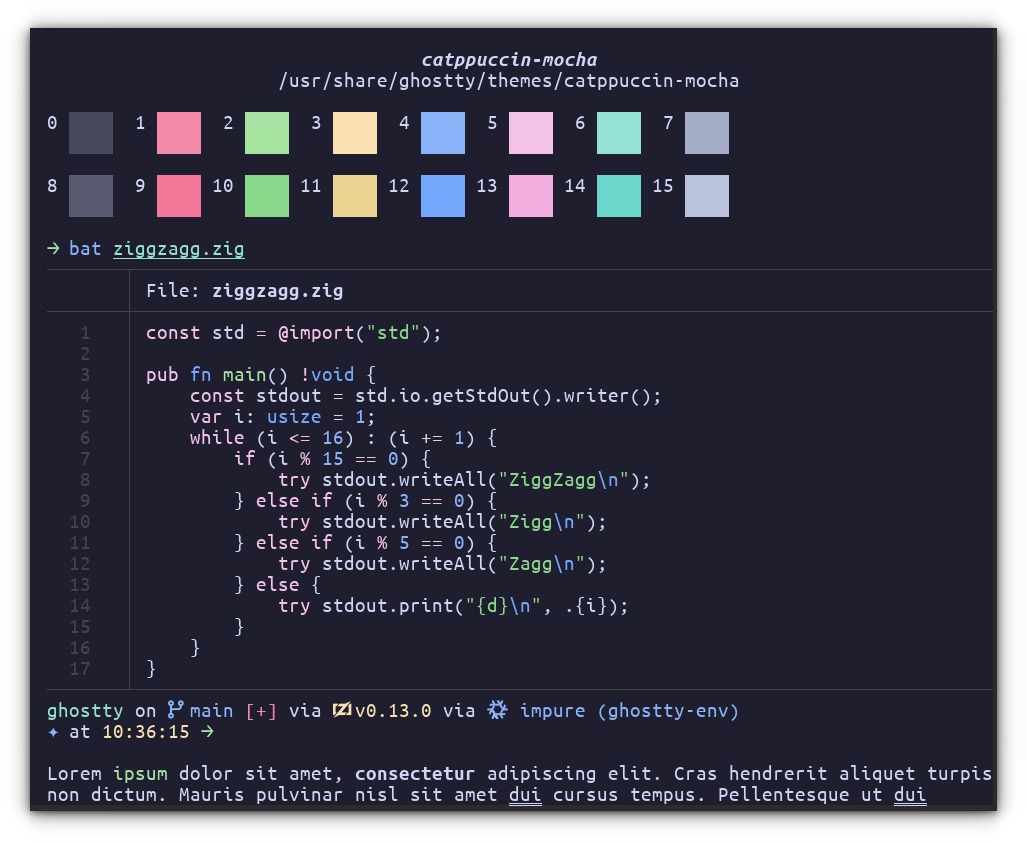Click the bright cyan swatch labeled 14
Viewport: 1027px width, 843px height.
pos(619,196)
